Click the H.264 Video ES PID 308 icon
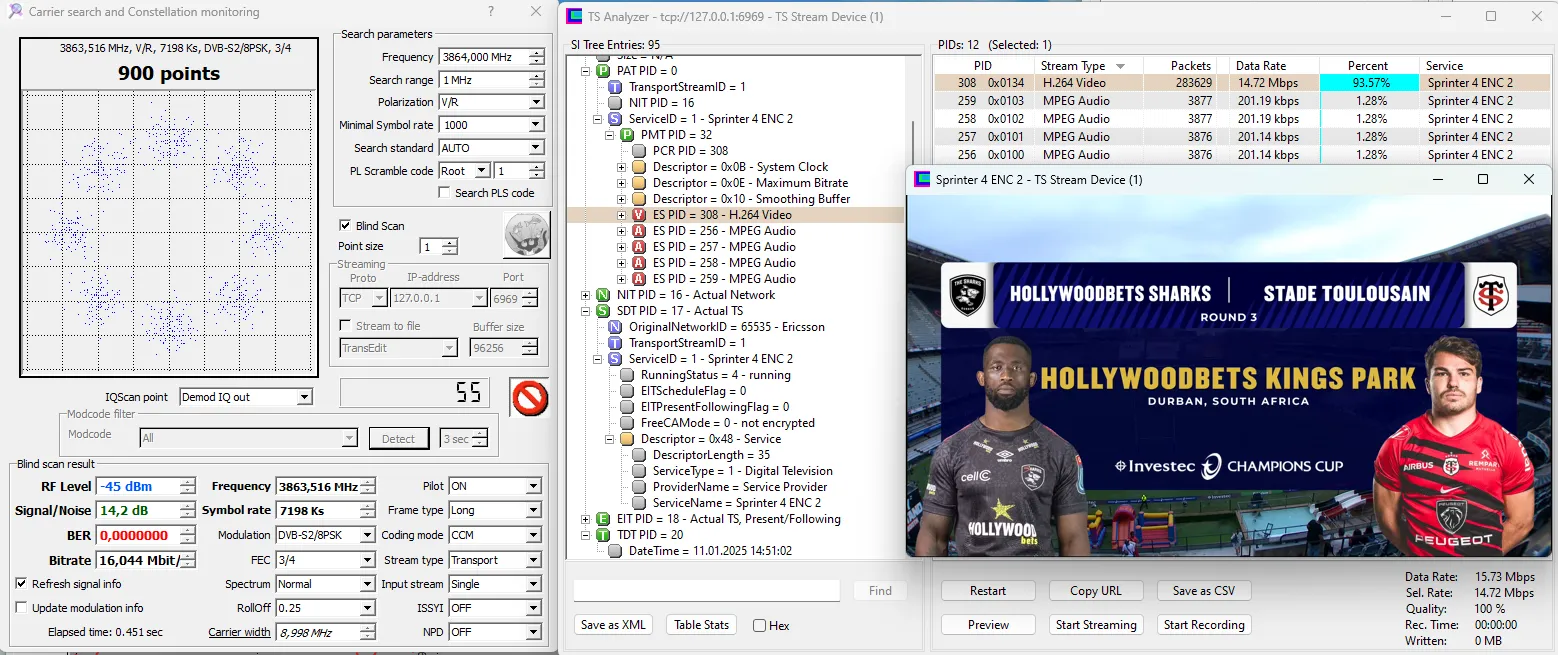Image resolution: width=1558 pixels, height=655 pixels. click(638, 215)
